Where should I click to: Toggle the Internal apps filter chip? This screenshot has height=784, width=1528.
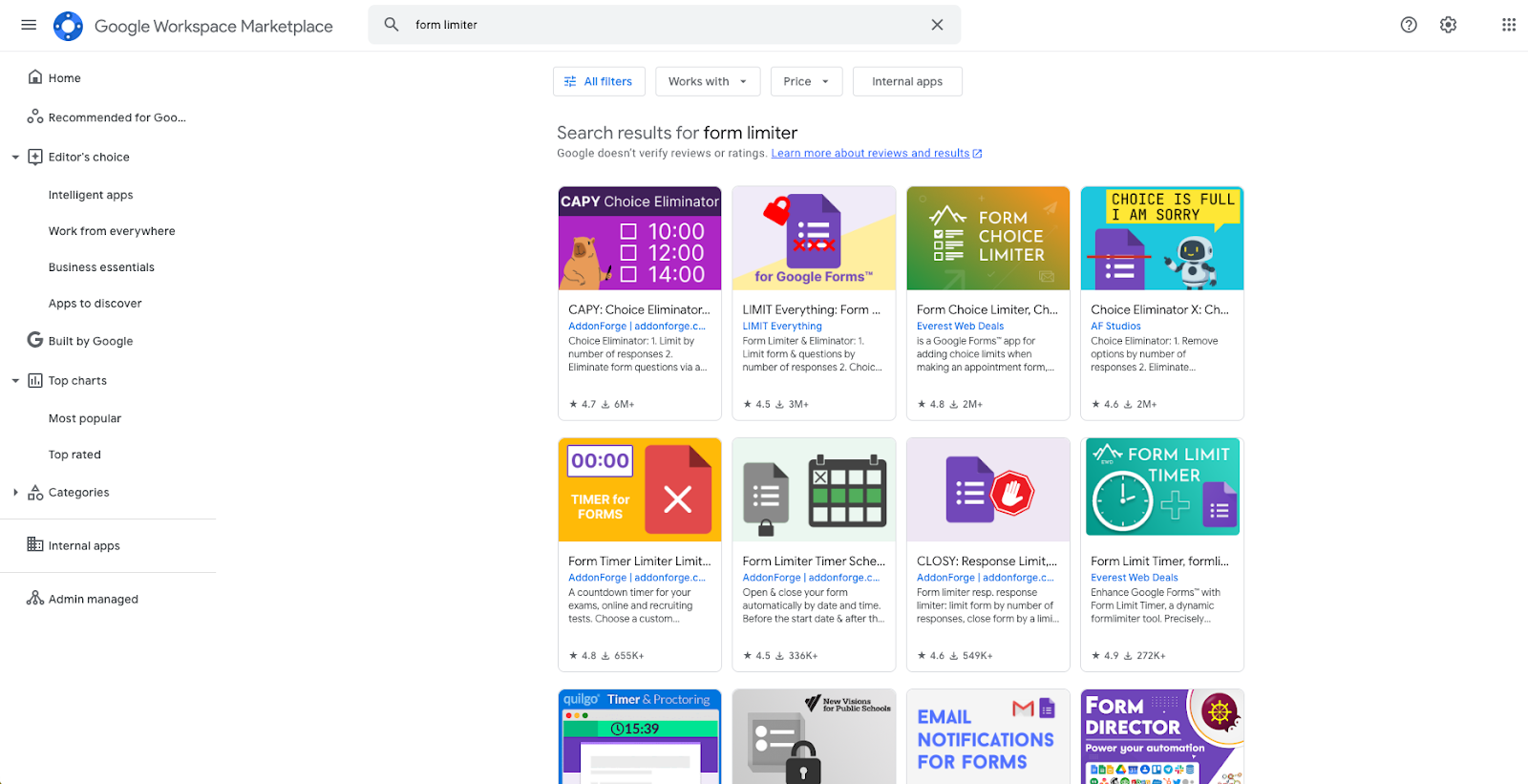pos(906,81)
